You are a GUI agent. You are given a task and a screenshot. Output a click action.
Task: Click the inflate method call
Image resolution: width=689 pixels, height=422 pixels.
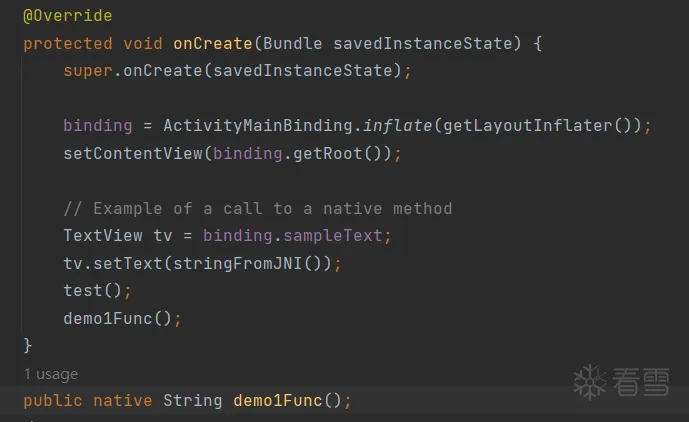coord(397,126)
